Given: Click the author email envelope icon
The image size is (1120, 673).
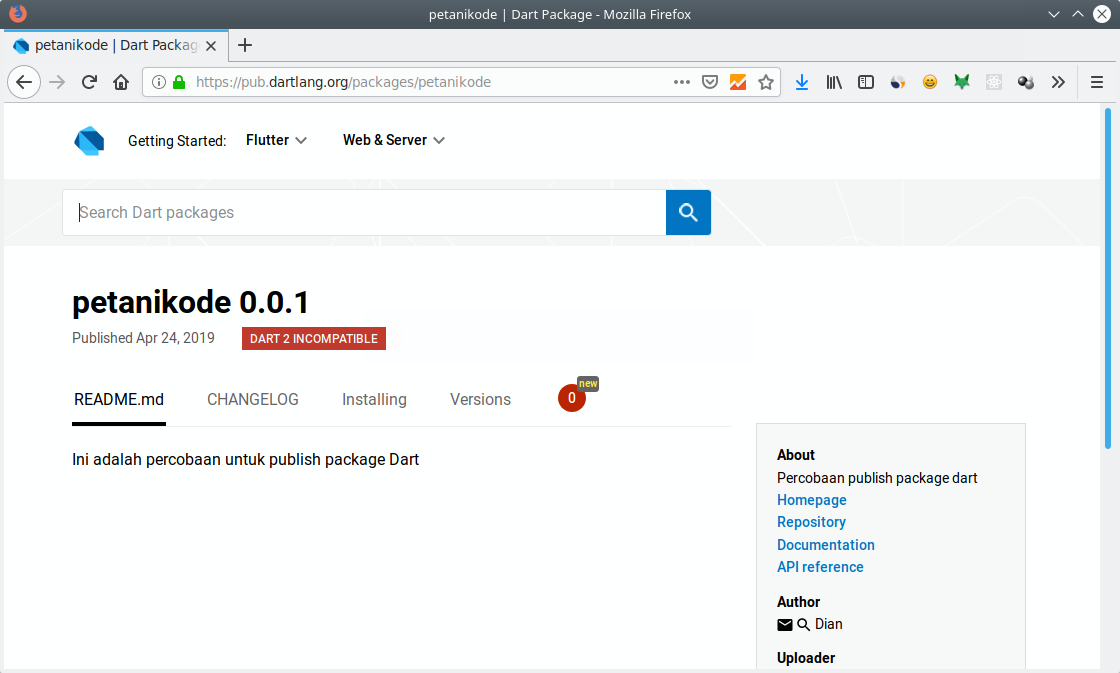Looking at the screenshot, I should click(785, 624).
